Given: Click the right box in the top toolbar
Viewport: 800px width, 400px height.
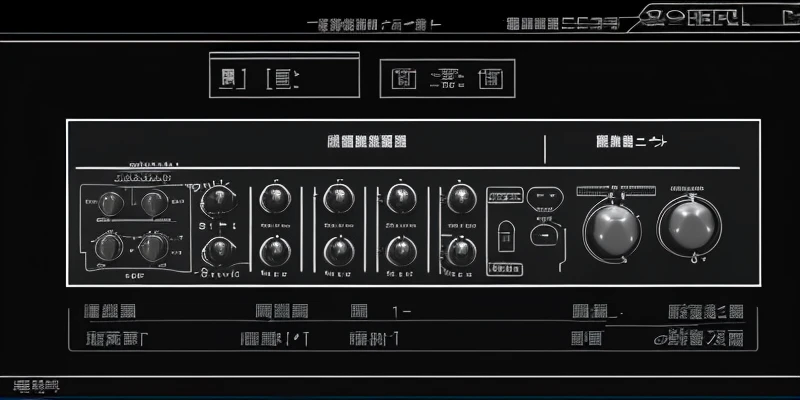Looking at the screenshot, I should tap(448, 78).
